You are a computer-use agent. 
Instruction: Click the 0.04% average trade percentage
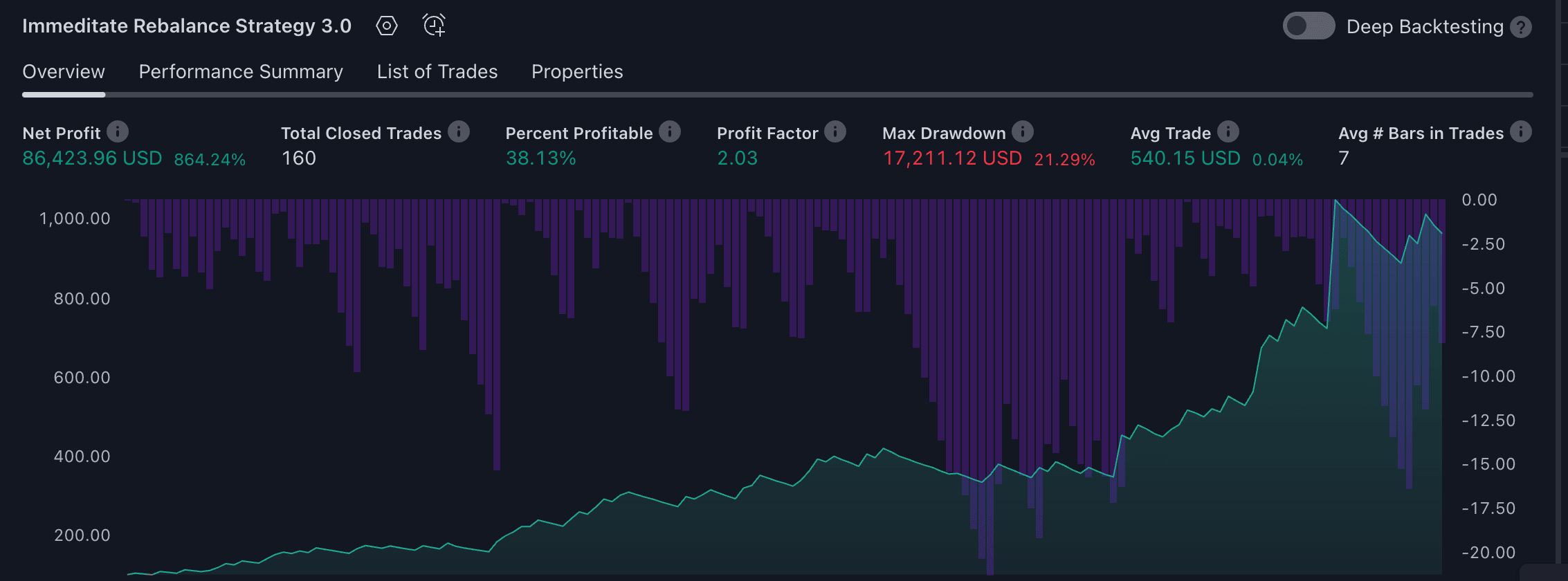tap(1278, 160)
